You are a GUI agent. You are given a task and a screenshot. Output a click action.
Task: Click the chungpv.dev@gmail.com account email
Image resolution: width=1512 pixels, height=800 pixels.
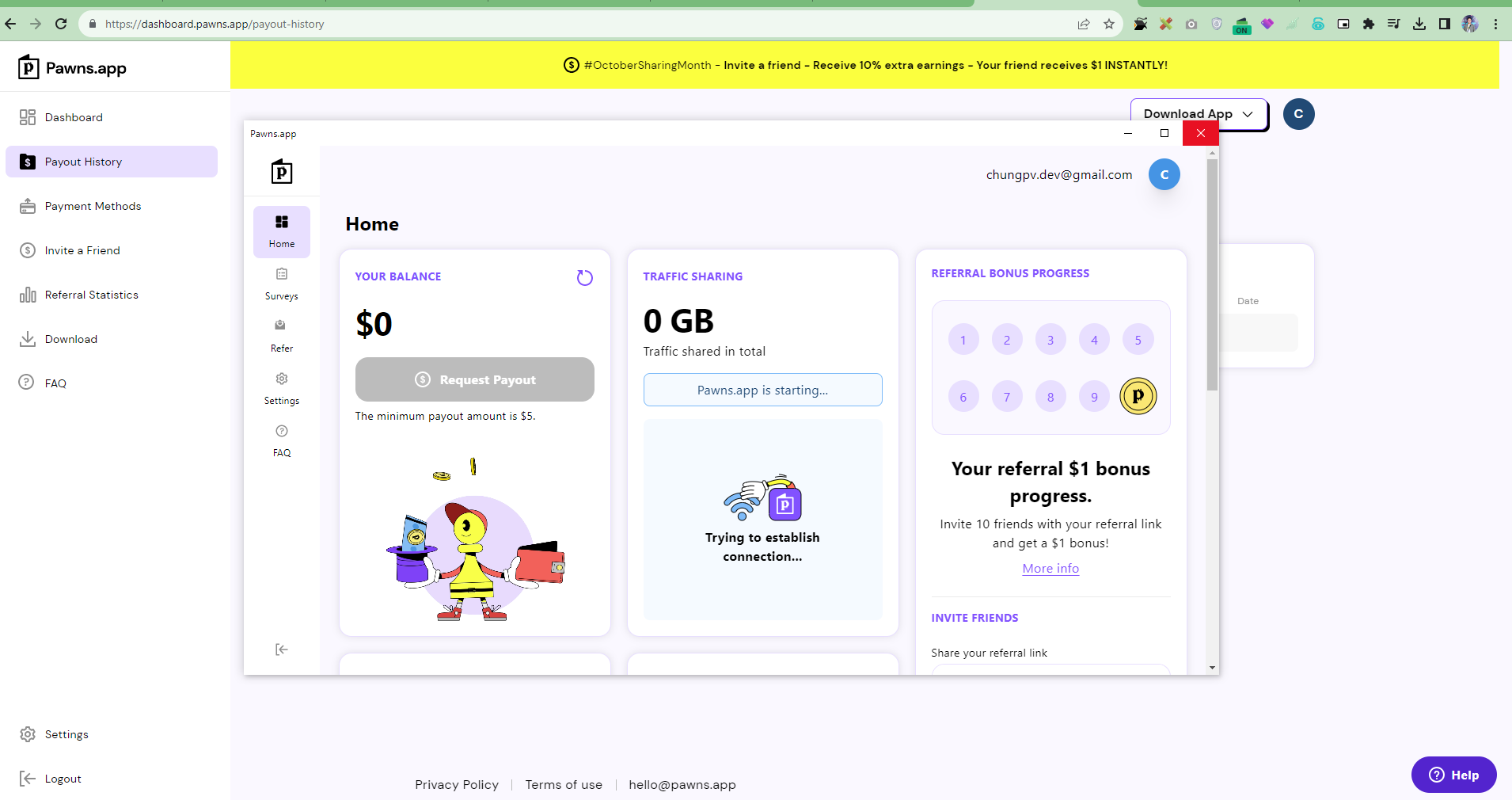click(x=1059, y=174)
